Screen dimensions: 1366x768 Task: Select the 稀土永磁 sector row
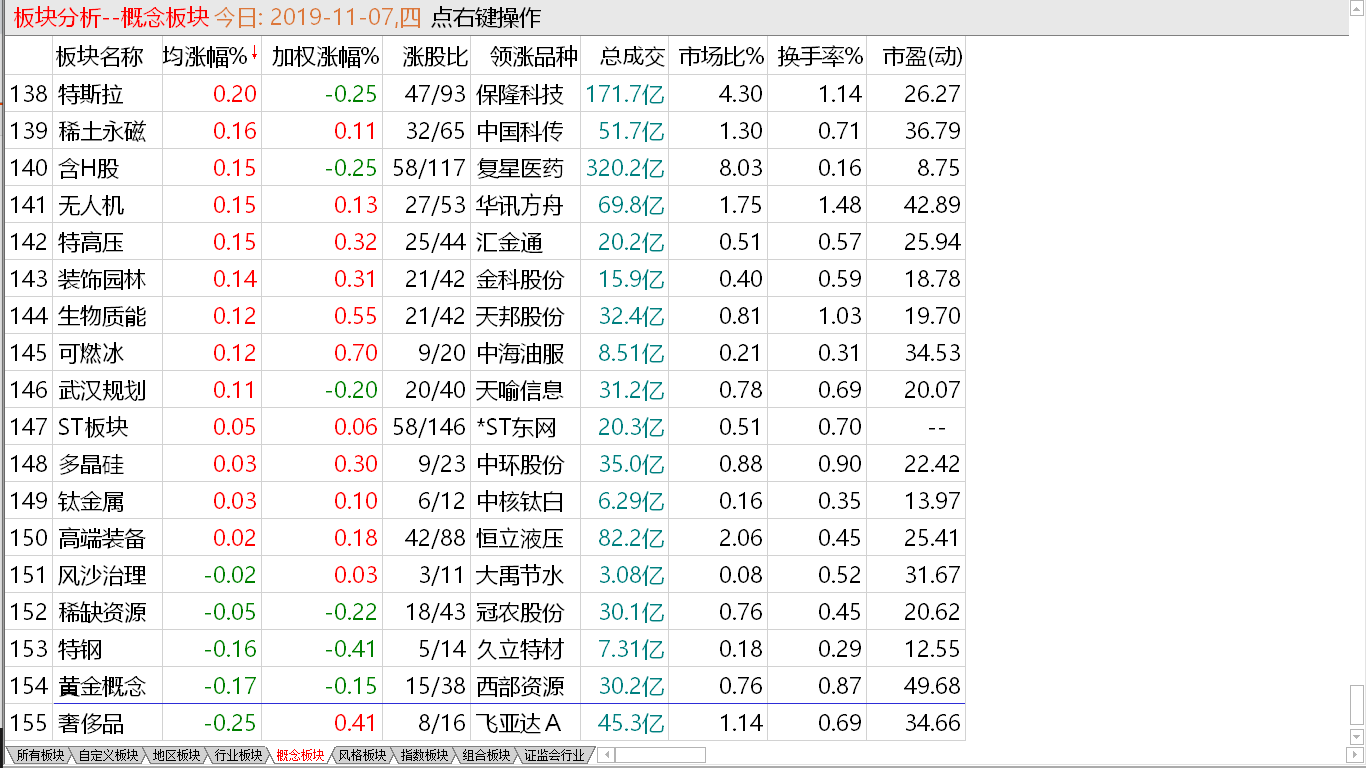pyautogui.click(x=486, y=131)
